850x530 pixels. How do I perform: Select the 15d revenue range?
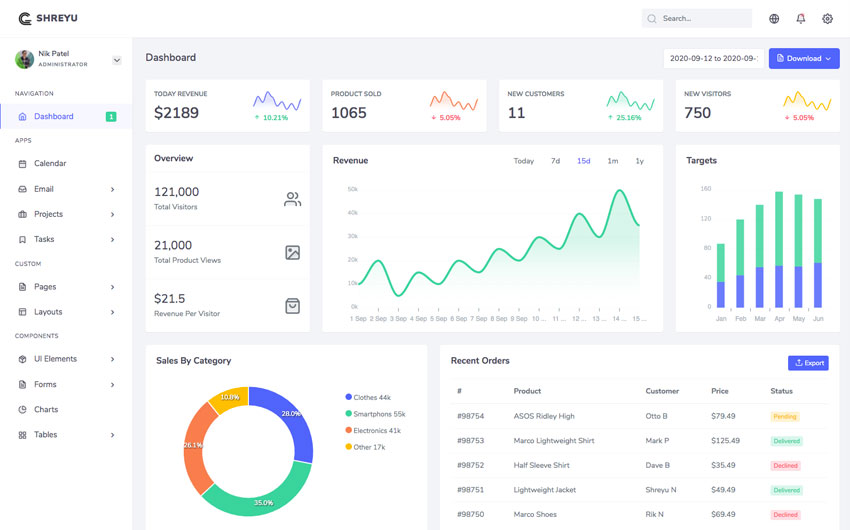tap(583, 161)
